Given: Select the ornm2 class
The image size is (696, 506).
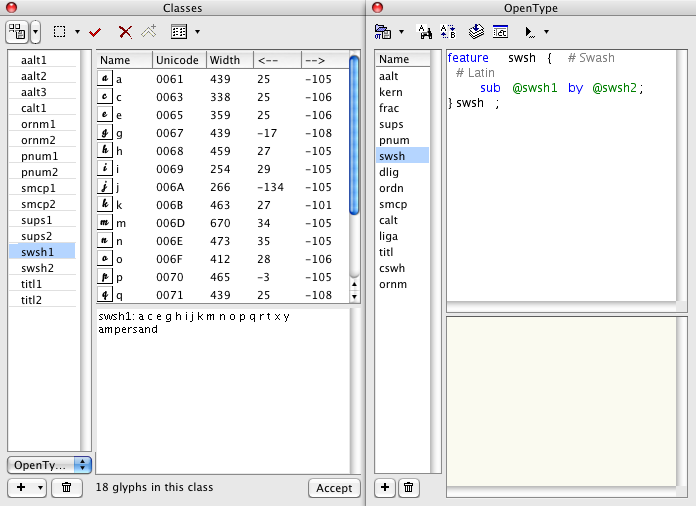Looking at the screenshot, I should [42, 140].
